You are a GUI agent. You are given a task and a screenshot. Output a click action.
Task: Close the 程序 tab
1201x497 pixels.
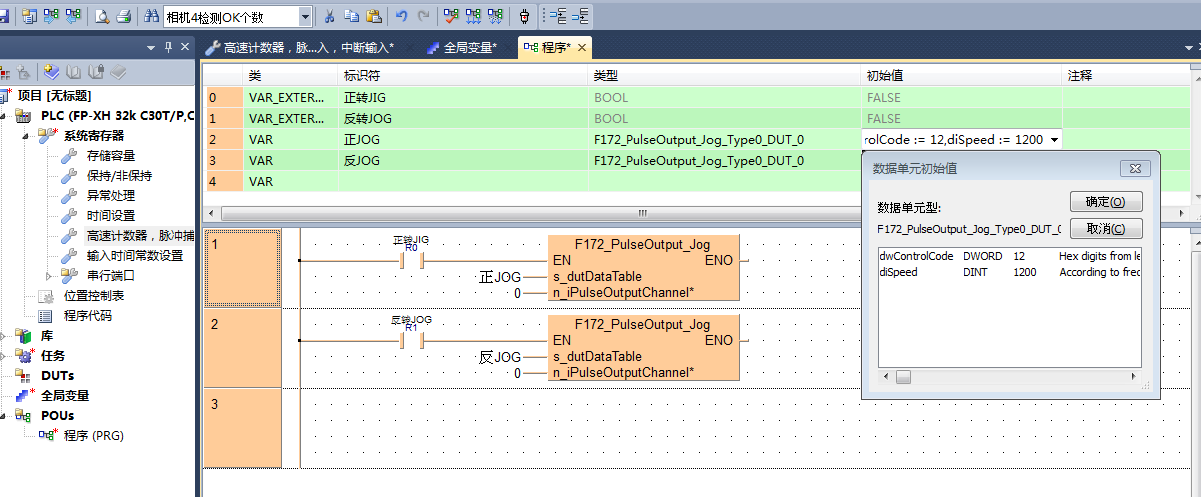coord(582,47)
